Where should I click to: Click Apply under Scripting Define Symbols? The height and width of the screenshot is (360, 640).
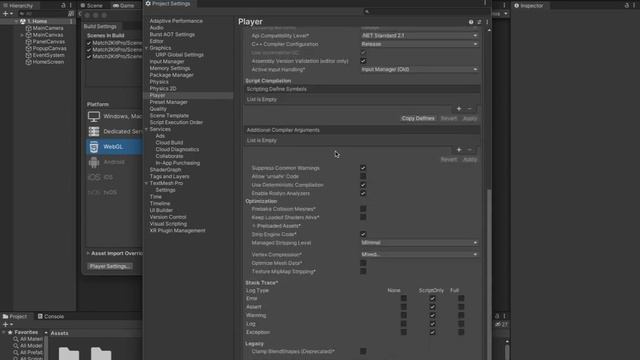click(x=469, y=118)
